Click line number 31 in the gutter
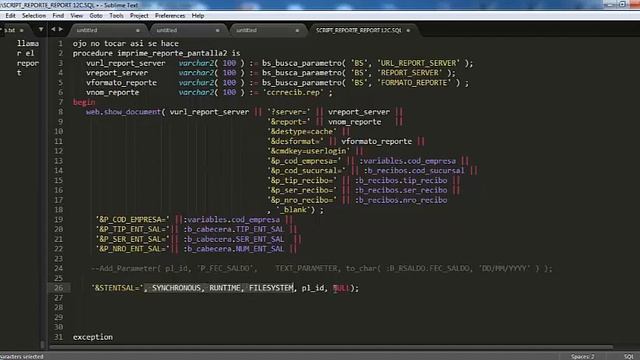 coord(59,337)
